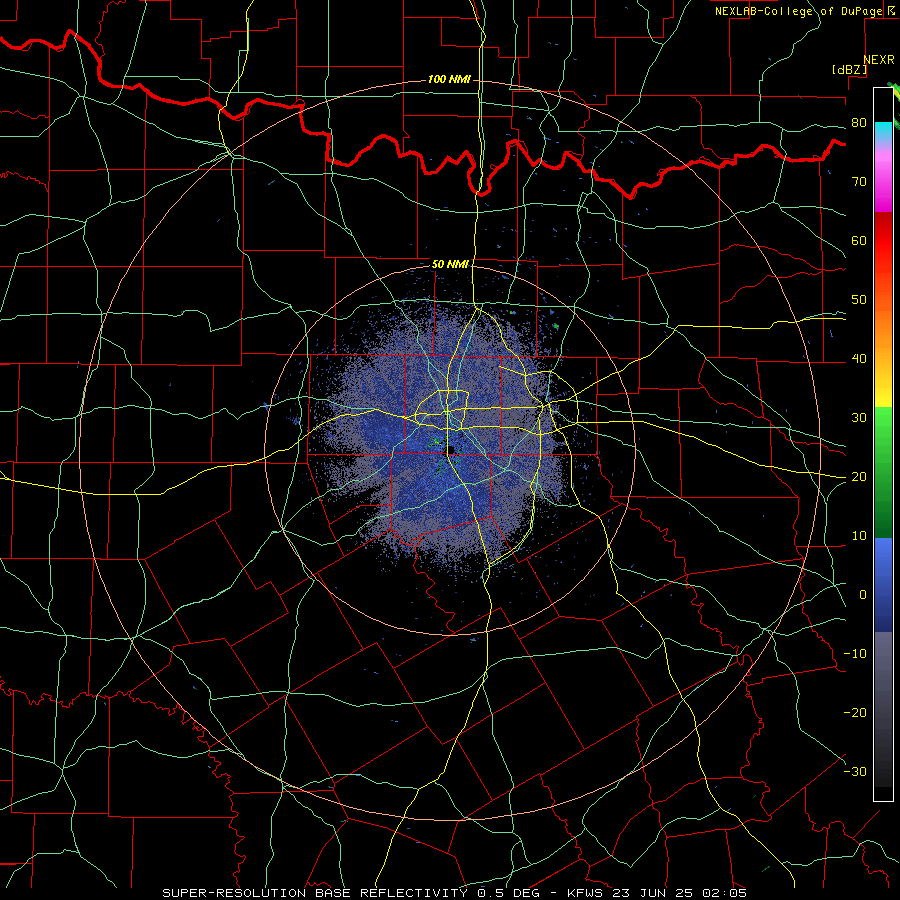Image resolution: width=900 pixels, height=900 pixels.
Task: Select the -10 value on dBZ scale
Action: [x=855, y=654]
